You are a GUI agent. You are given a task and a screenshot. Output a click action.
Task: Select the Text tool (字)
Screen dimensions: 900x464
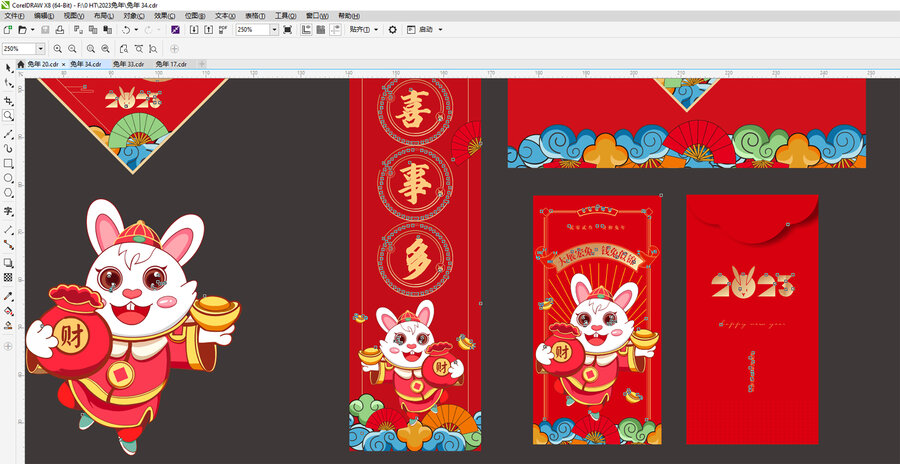pyautogui.click(x=8, y=211)
